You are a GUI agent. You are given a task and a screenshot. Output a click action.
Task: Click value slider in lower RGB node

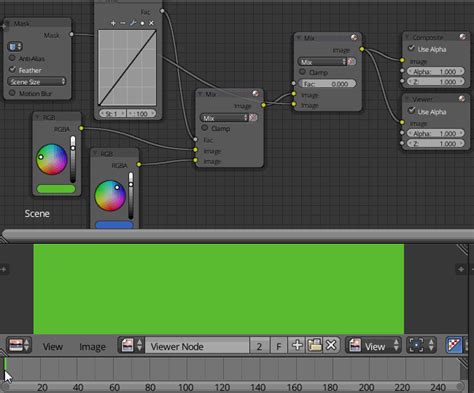[x=131, y=196]
